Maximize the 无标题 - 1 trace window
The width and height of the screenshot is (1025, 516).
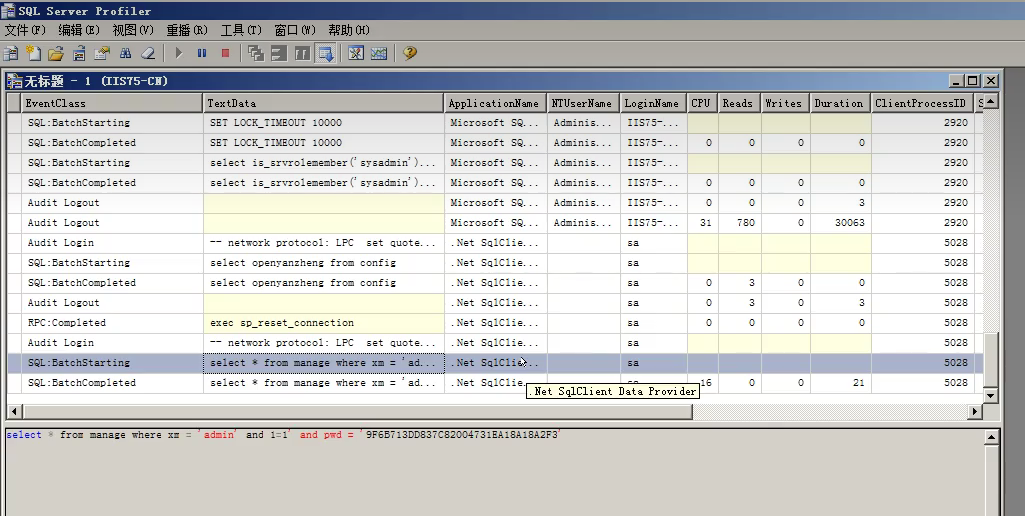click(973, 80)
